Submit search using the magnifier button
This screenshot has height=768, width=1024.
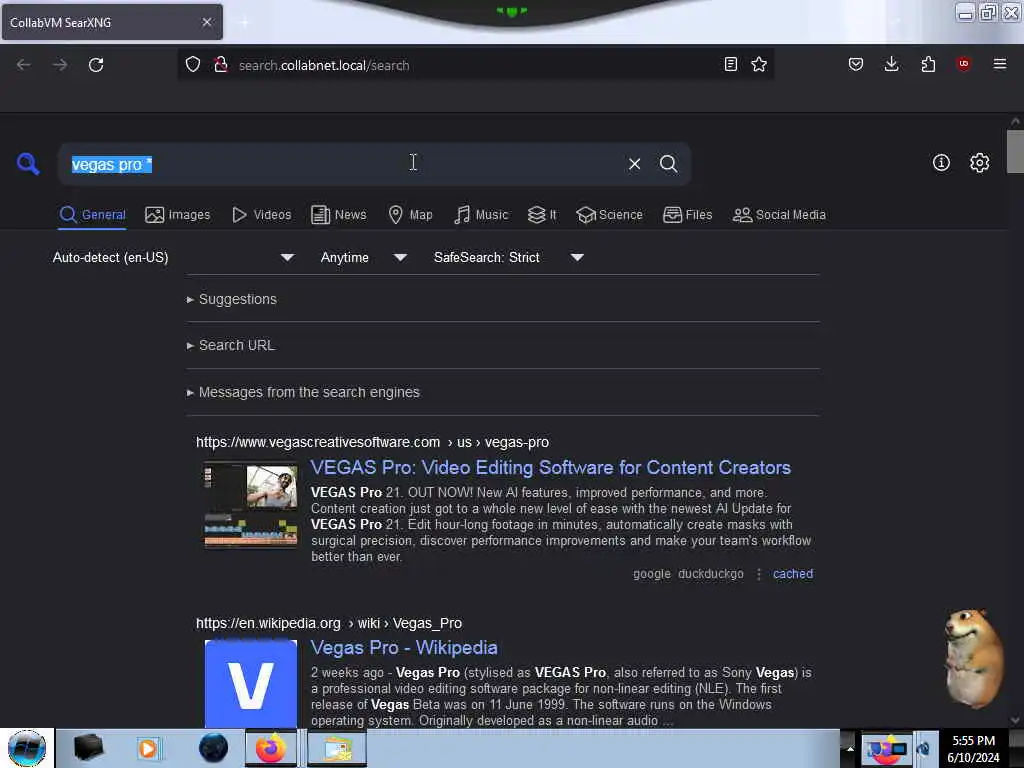tap(668, 164)
